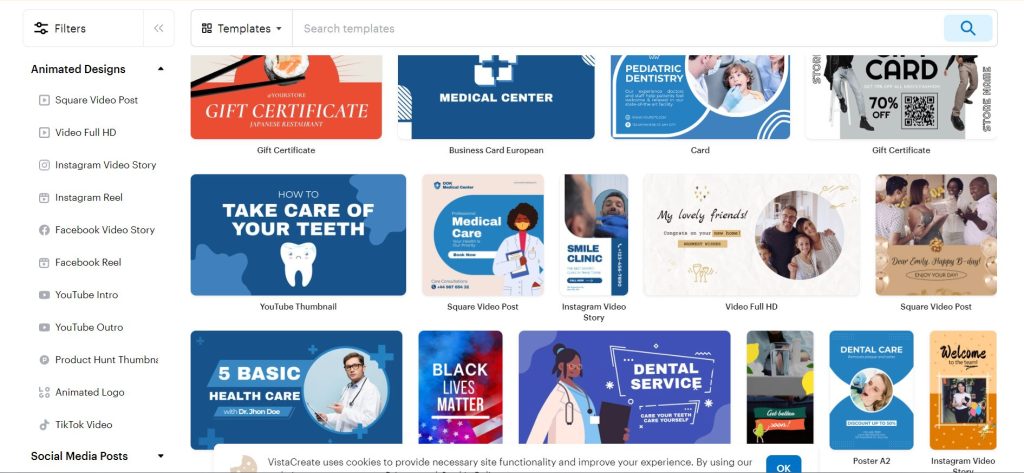Collapse sidebar with double chevron icon
The height and width of the screenshot is (473, 1024).
click(159, 28)
